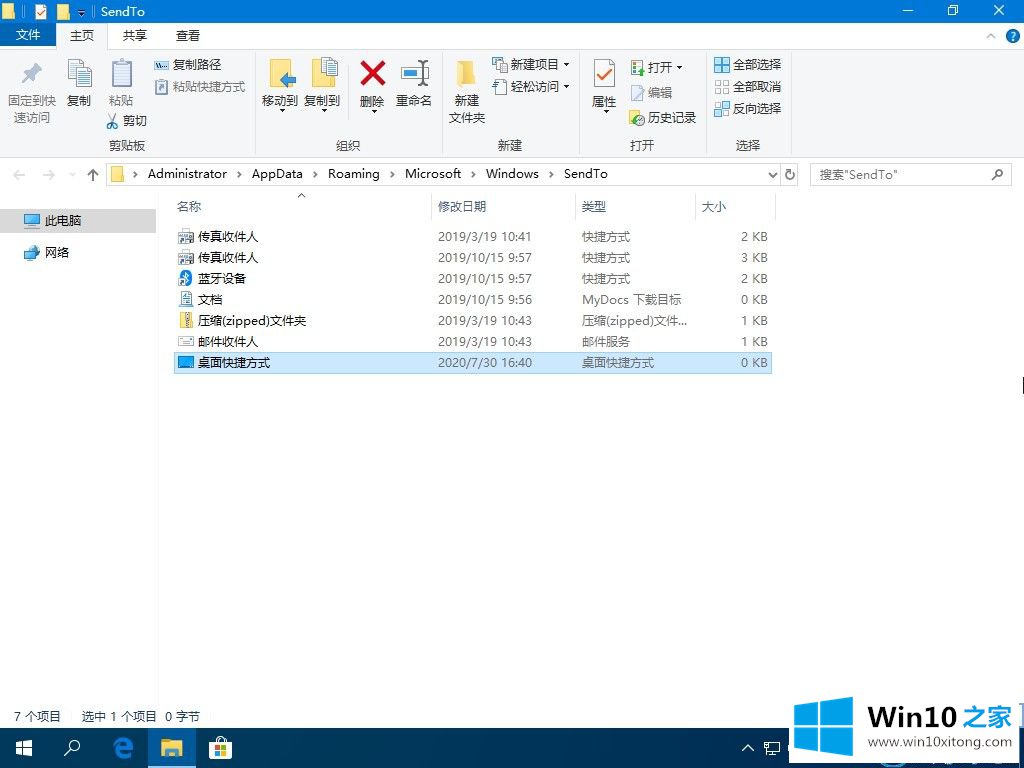The height and width of the screenshot is (768, 1024).
Task: Cut with the 剪切 scissors
Action: [127, 121]
